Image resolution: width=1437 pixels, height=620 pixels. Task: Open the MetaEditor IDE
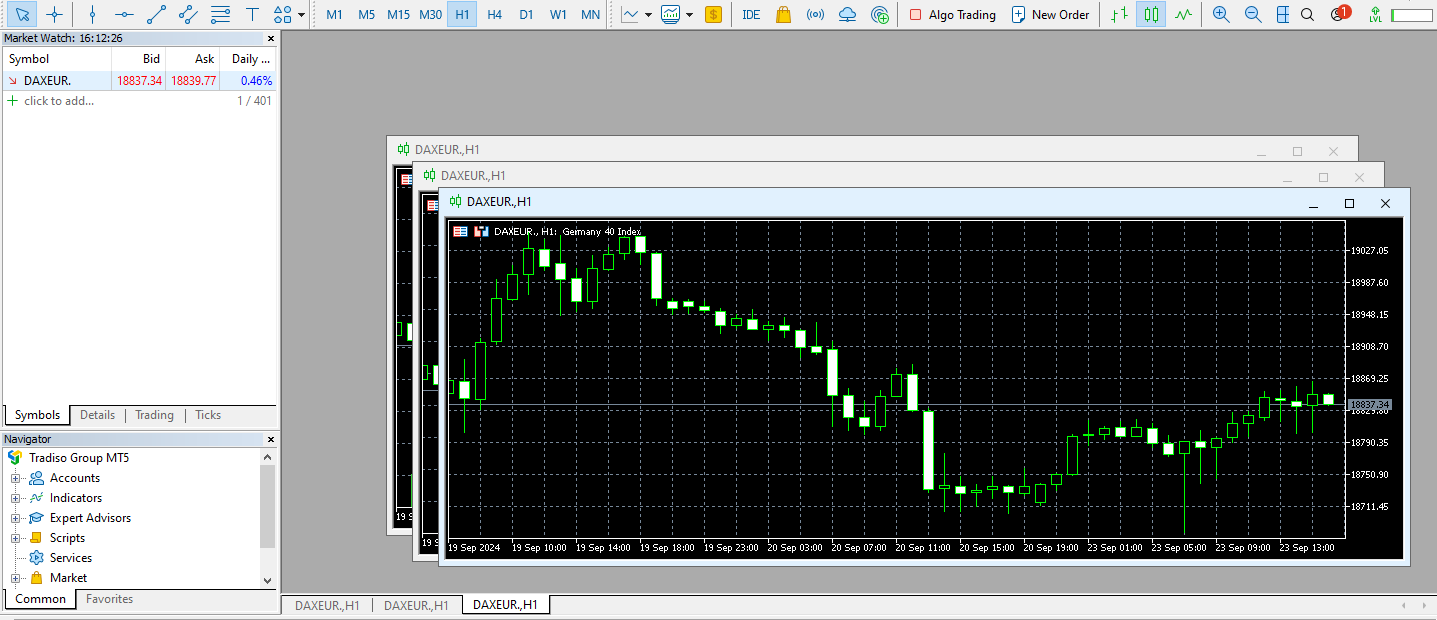click(751, 14)
